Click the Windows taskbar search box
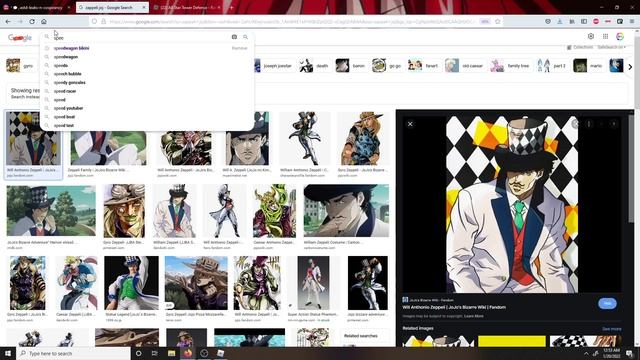640x360 pixels. pyautogui.click(x=73, y=353)
